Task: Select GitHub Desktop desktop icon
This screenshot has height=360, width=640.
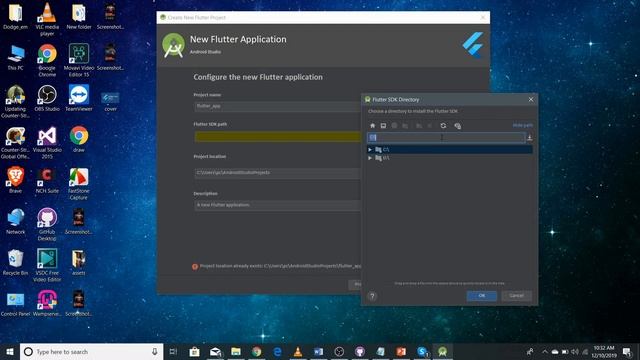Action: [47, 224]
